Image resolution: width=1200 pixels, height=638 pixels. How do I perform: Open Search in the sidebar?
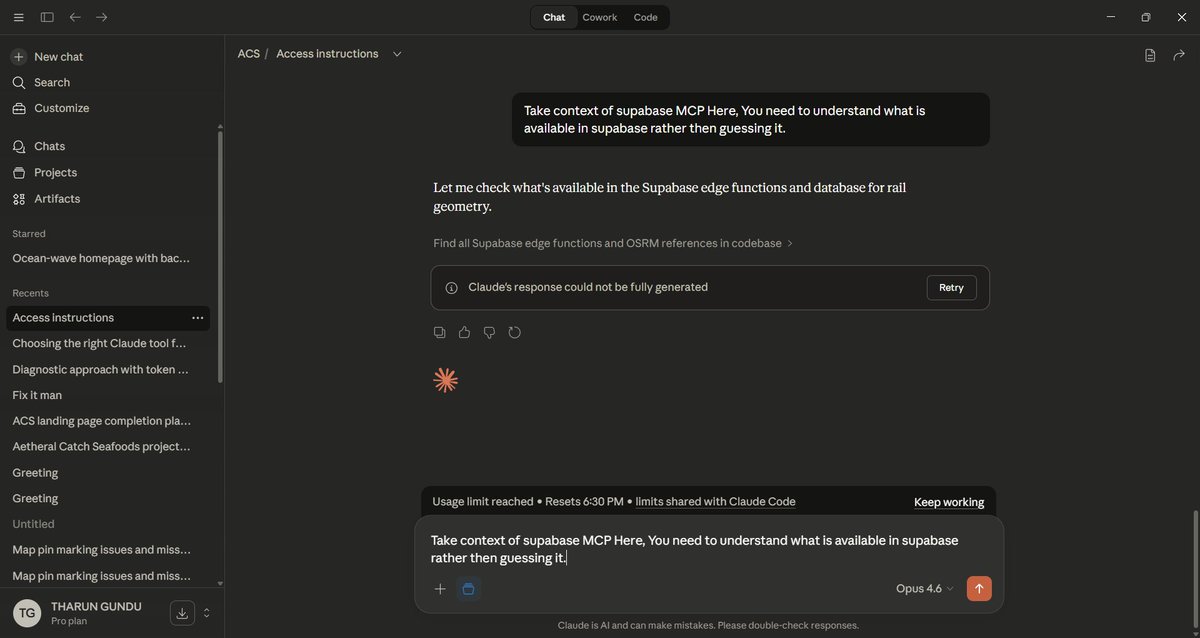pos(41,83)
